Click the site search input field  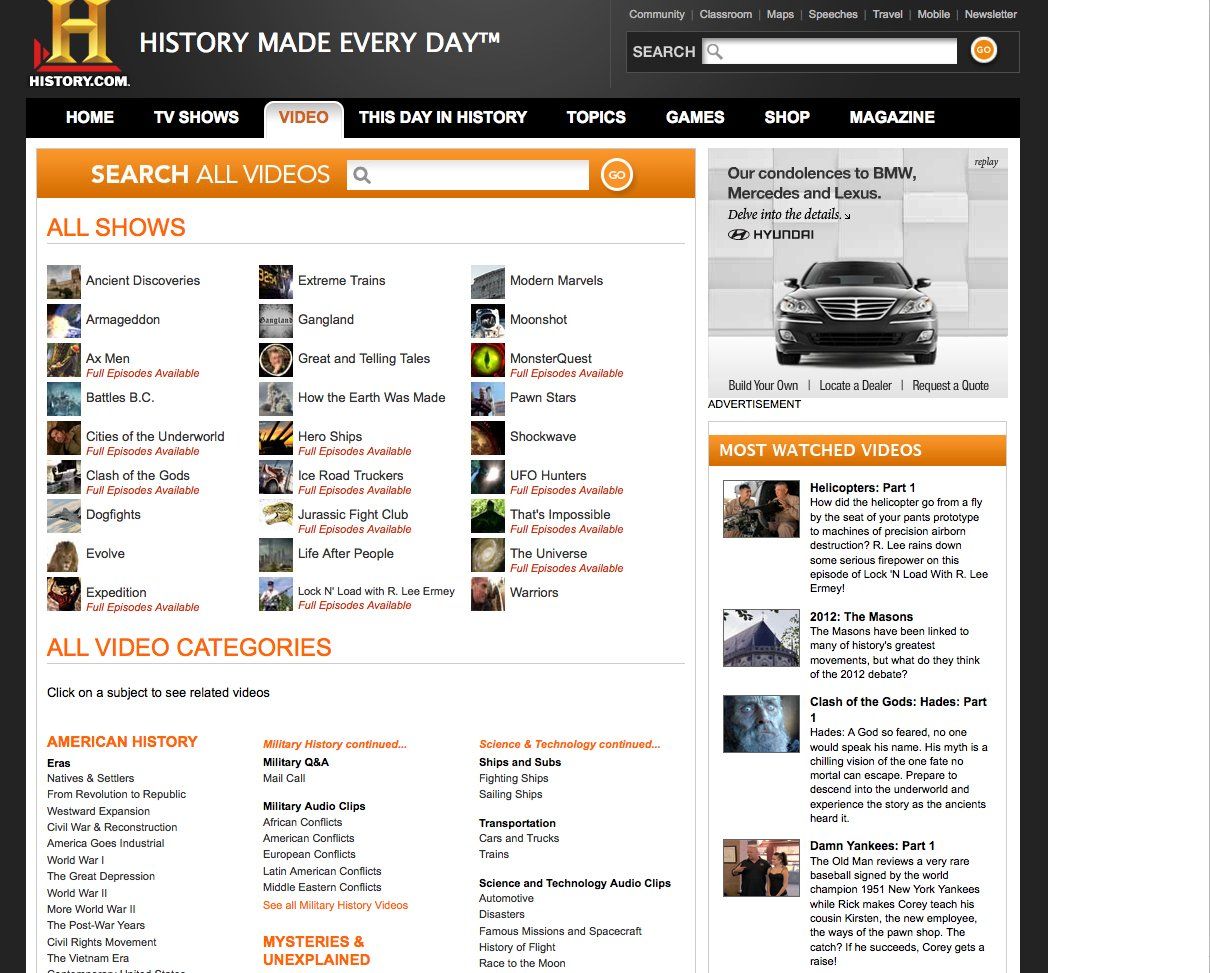pyautogui.click(x=830, y=51)
